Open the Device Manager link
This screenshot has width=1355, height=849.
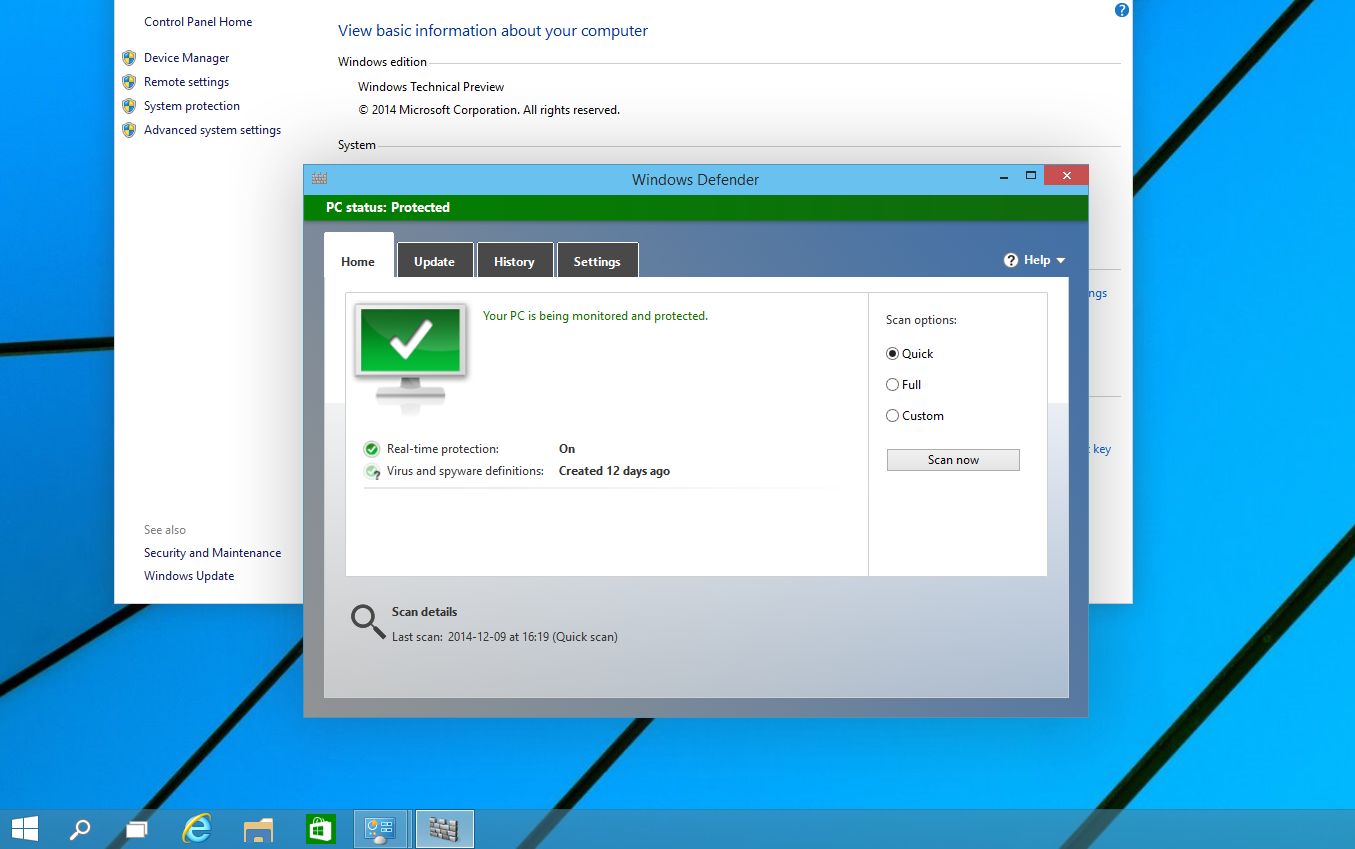[186, 58]
